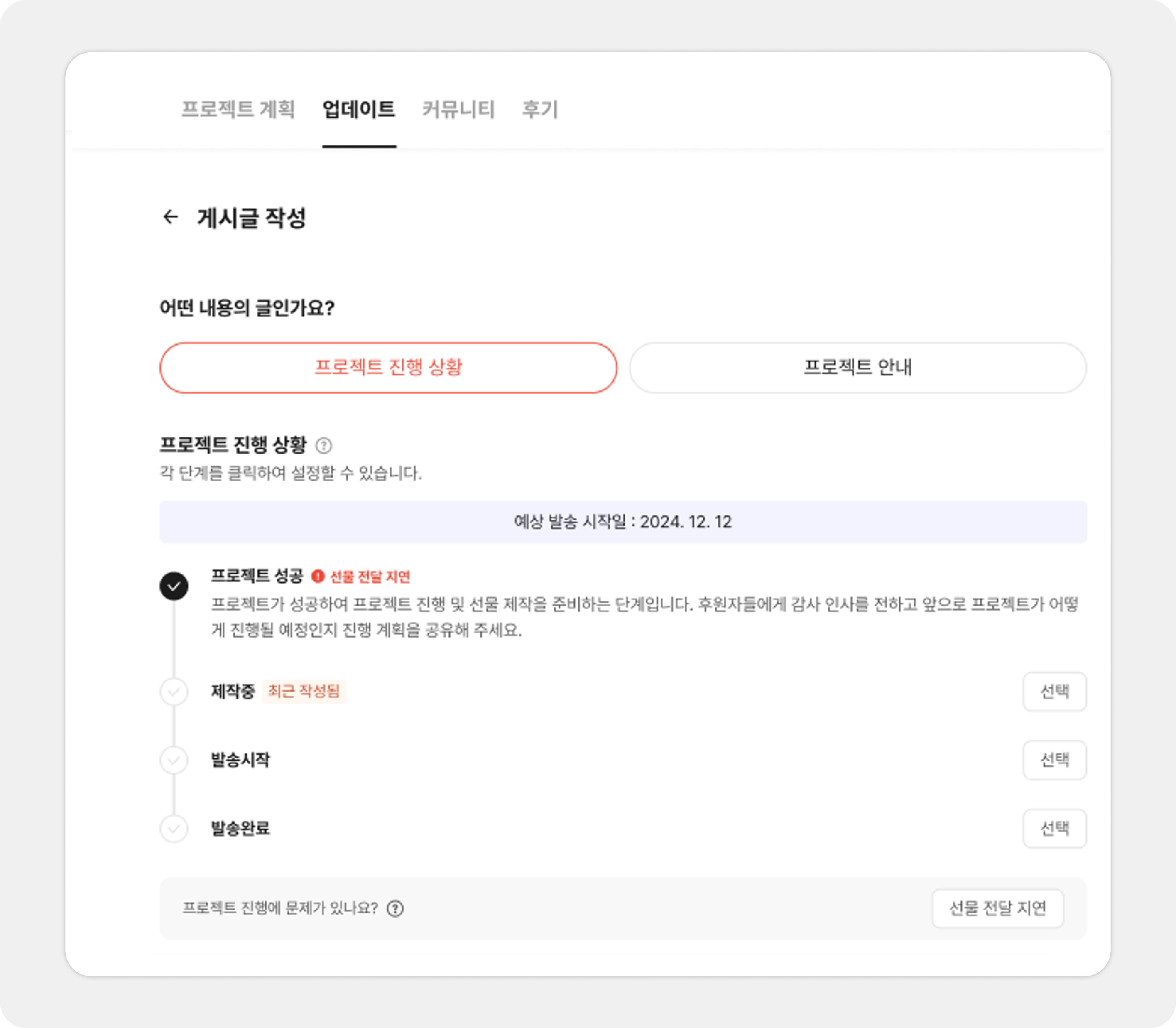Go to the 커뮤니티 tab
Viewport: 1176px width, 1028px height.
coord(459,109)
